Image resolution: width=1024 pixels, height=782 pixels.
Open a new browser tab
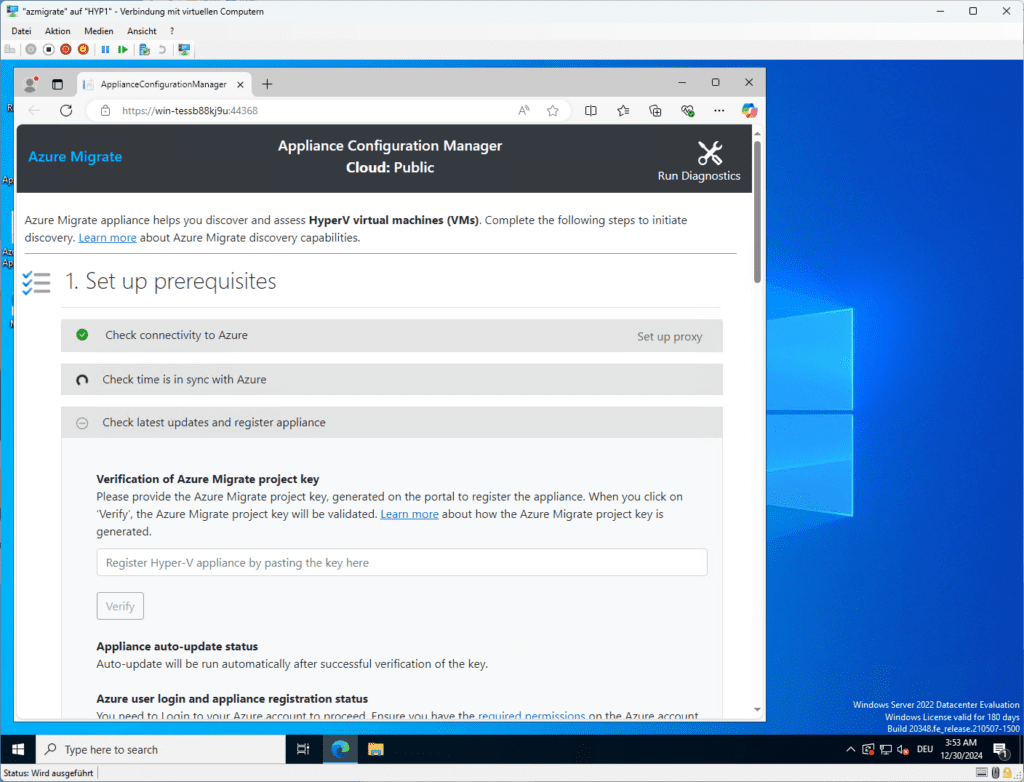coord(267,84)
